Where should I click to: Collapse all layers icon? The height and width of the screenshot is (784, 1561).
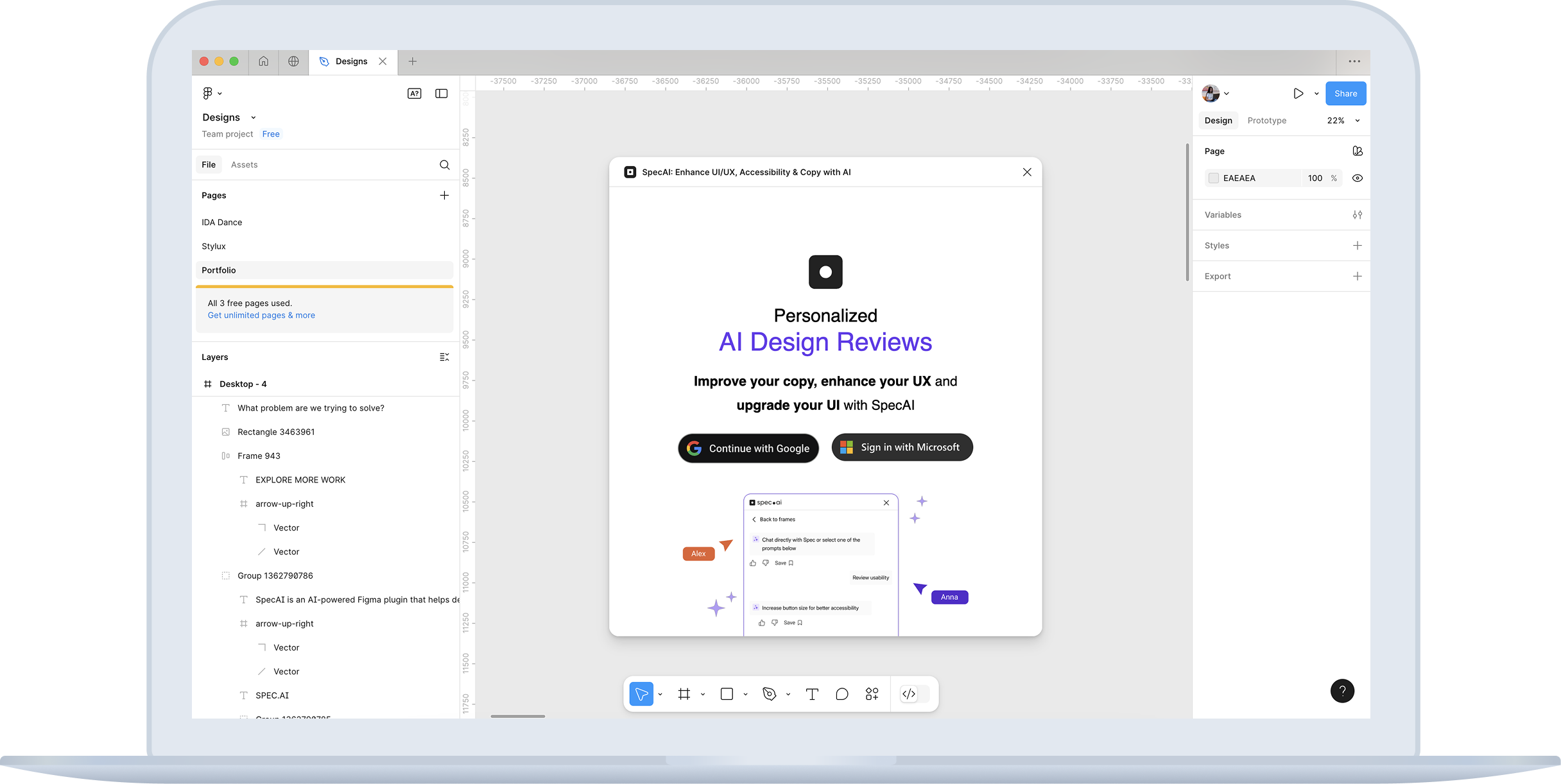[444, 357]
